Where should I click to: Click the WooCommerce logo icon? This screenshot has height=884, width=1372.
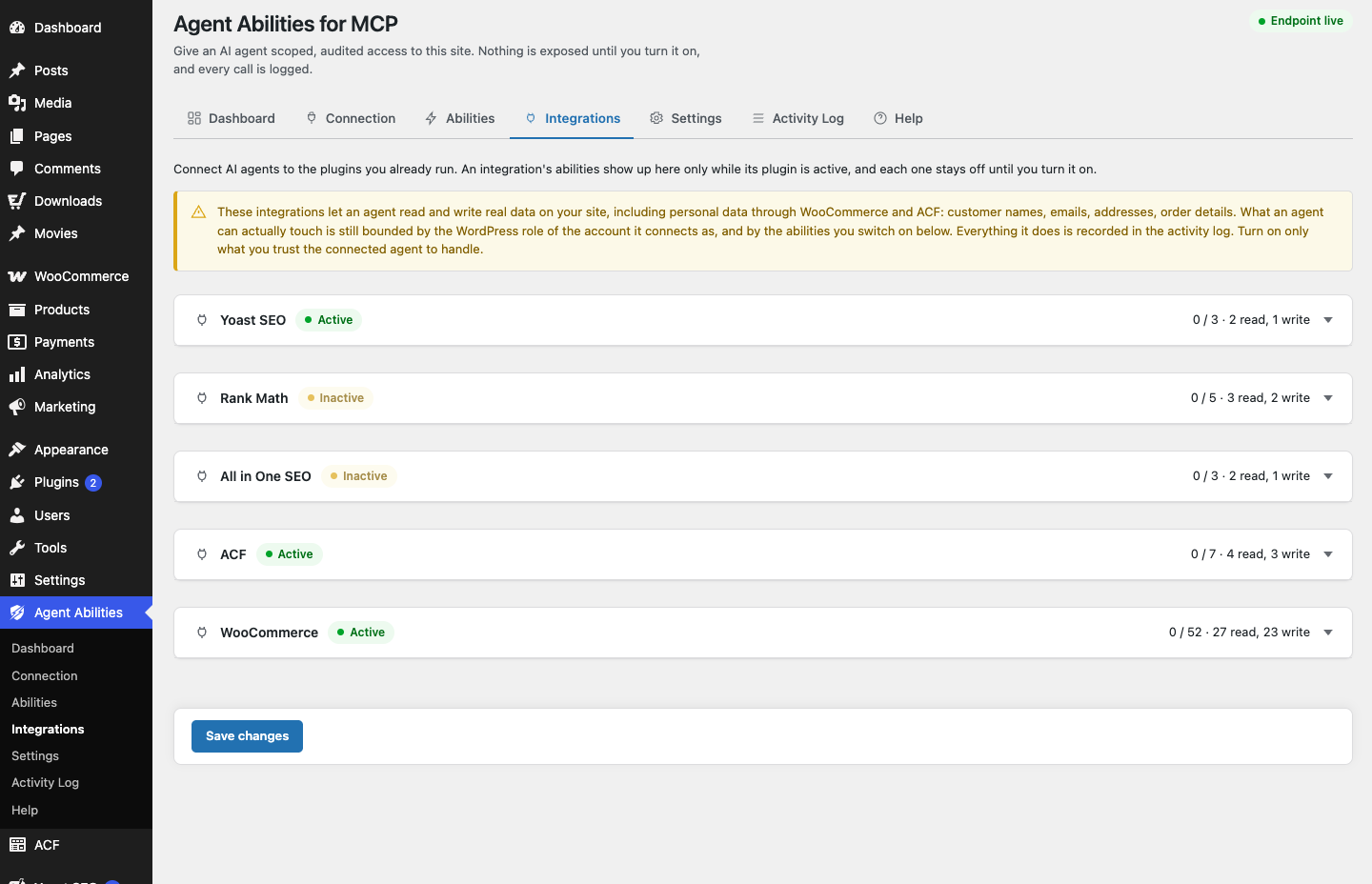click(17, 276)
